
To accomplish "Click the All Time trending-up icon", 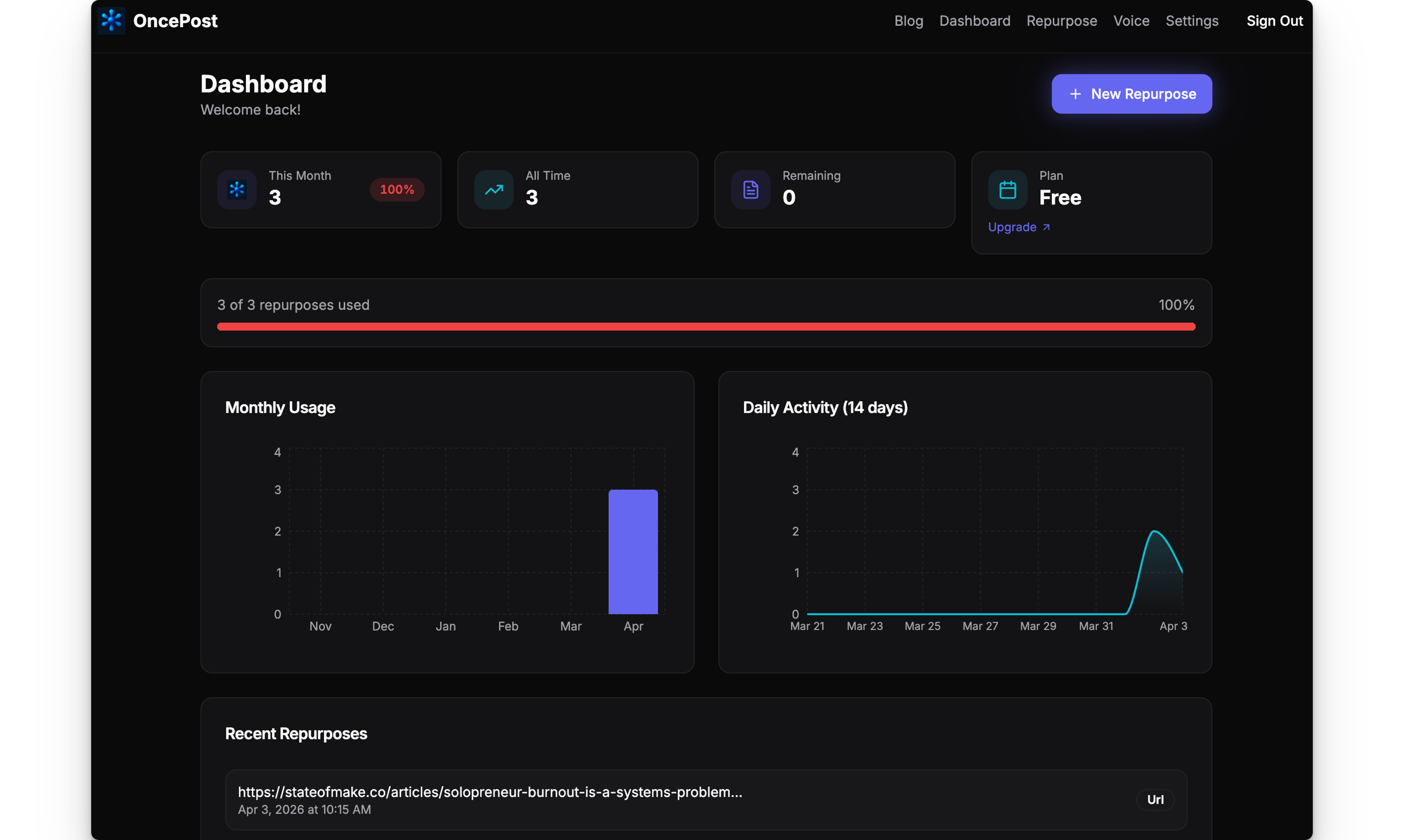I will pos(494,190).
